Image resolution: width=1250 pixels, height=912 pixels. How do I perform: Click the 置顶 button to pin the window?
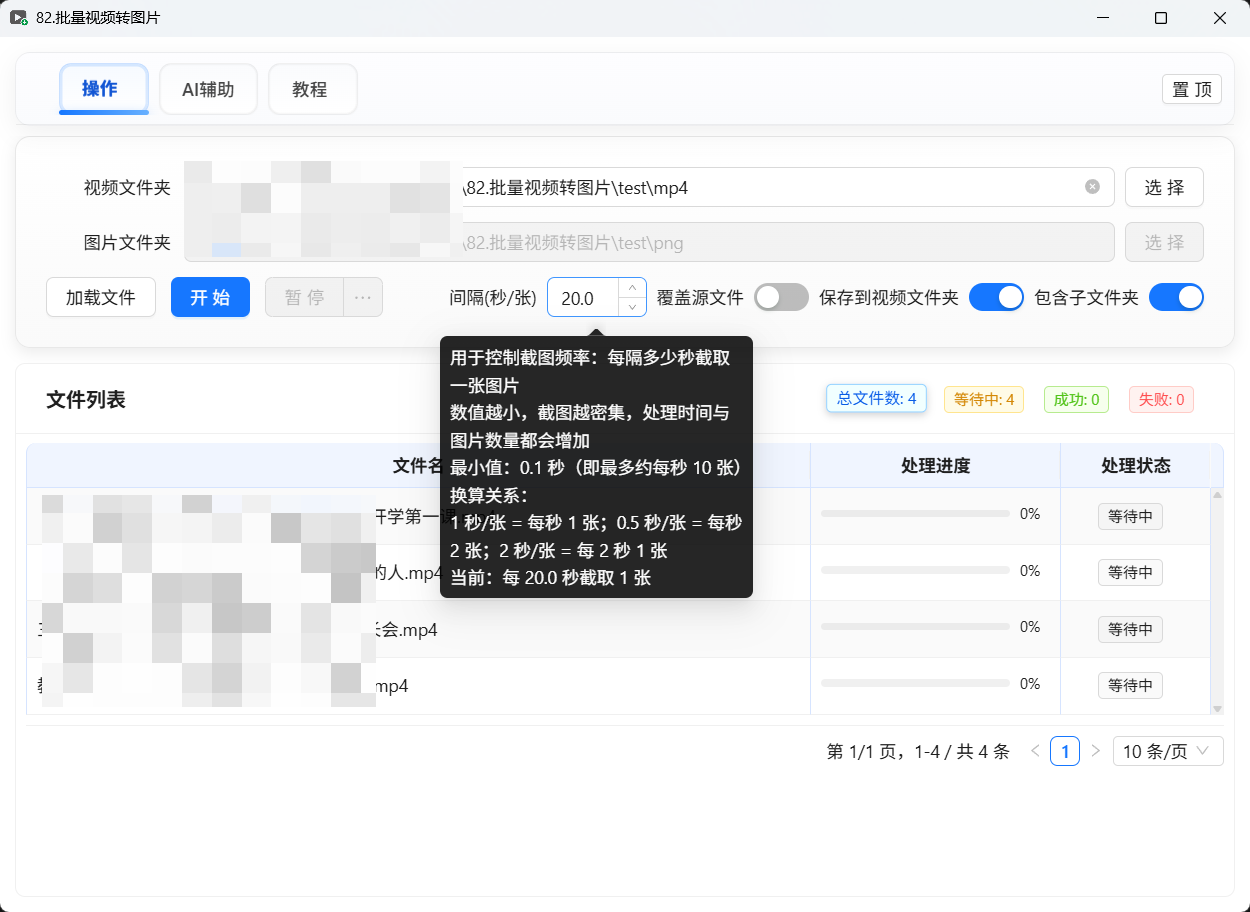point(1191,89)
